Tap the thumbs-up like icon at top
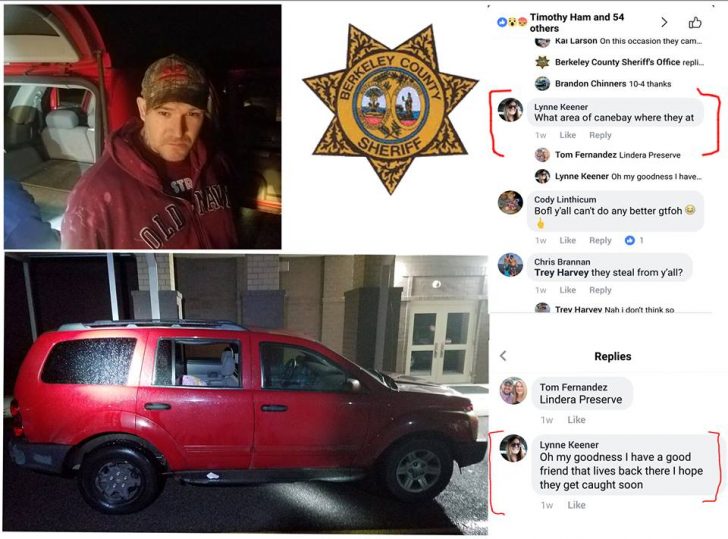This screenshot has width=728, height=539. [x=695, y=22]
